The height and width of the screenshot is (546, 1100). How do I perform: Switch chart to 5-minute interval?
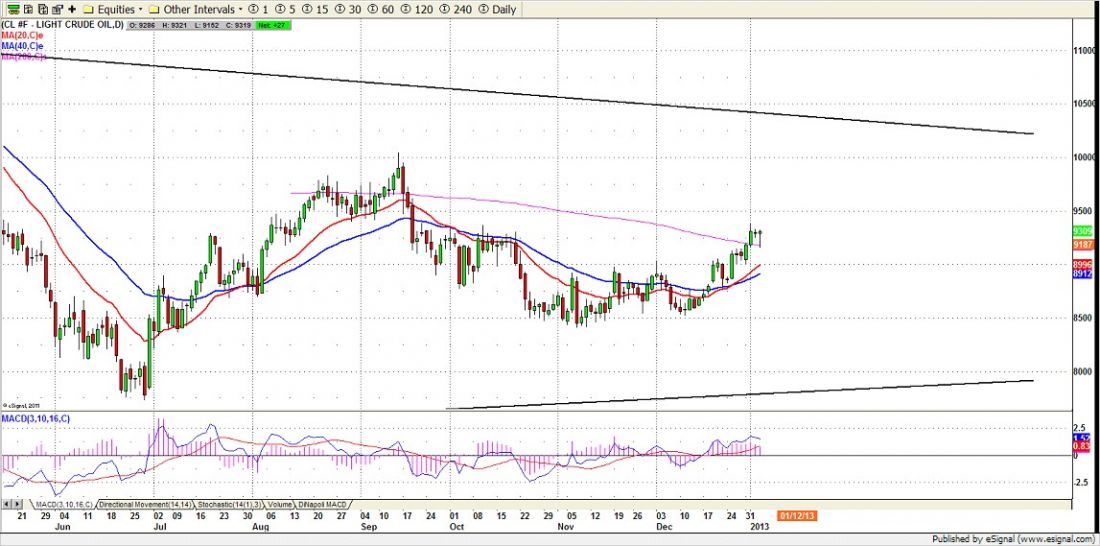(290, 9)
